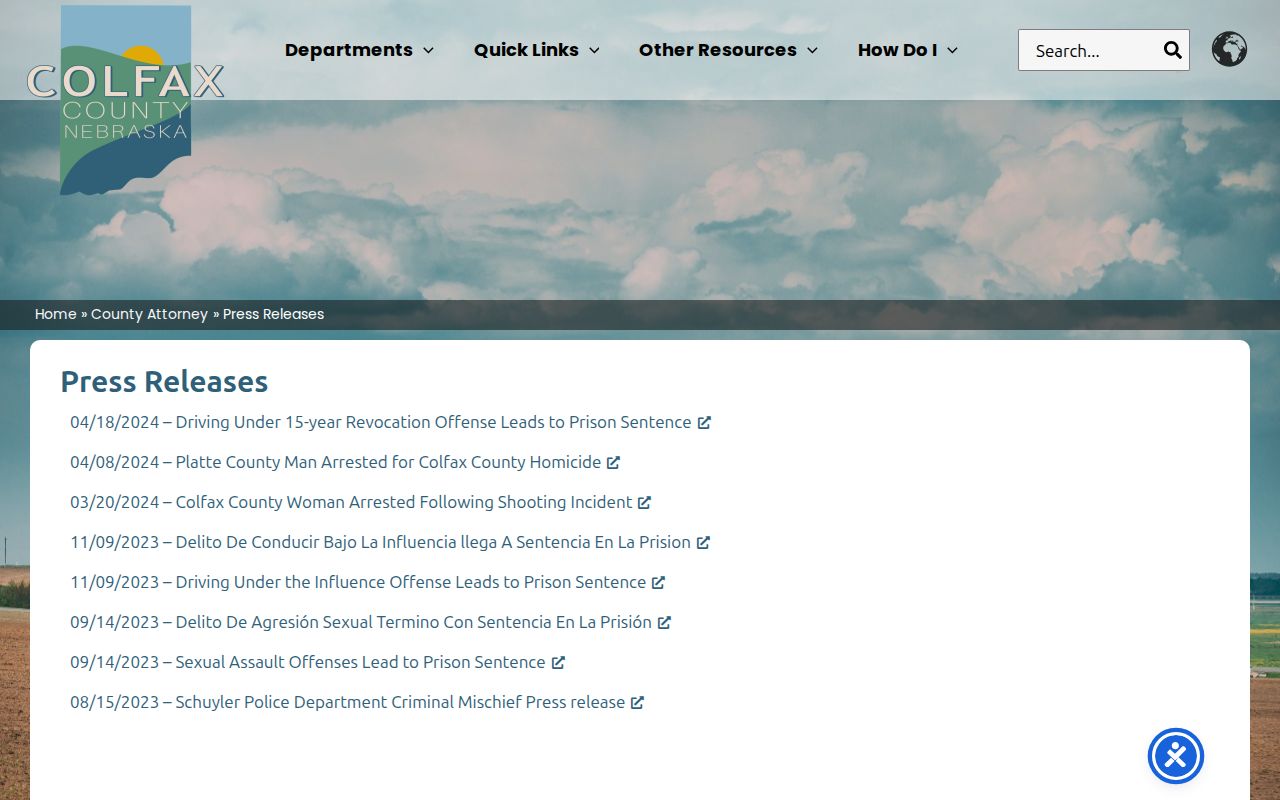Screen dimensions: 1280x800
Task: Click external link icon beside Colfax County Homicide release
Action: (613, 463)
